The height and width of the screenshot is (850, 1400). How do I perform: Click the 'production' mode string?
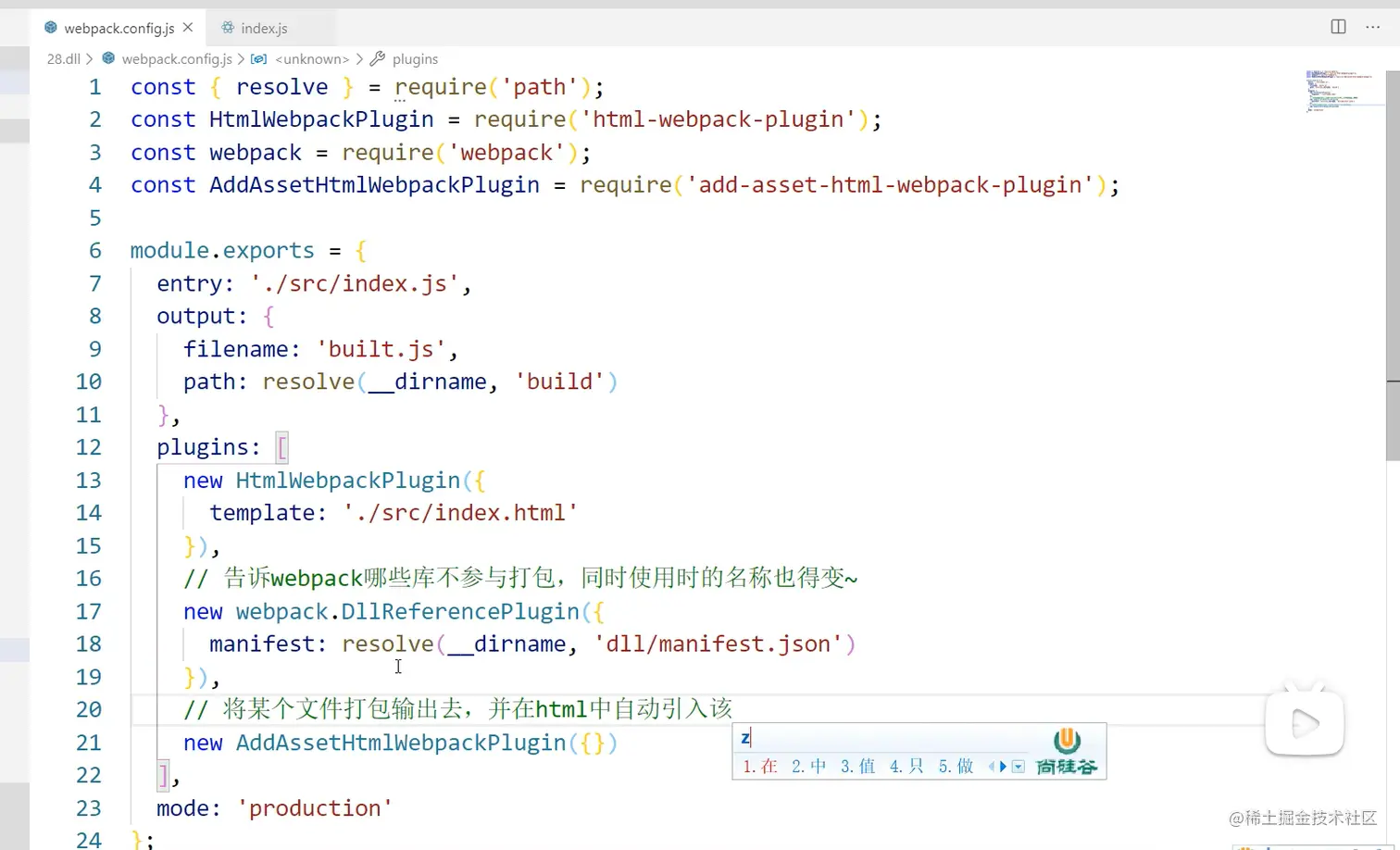[315, 808]
